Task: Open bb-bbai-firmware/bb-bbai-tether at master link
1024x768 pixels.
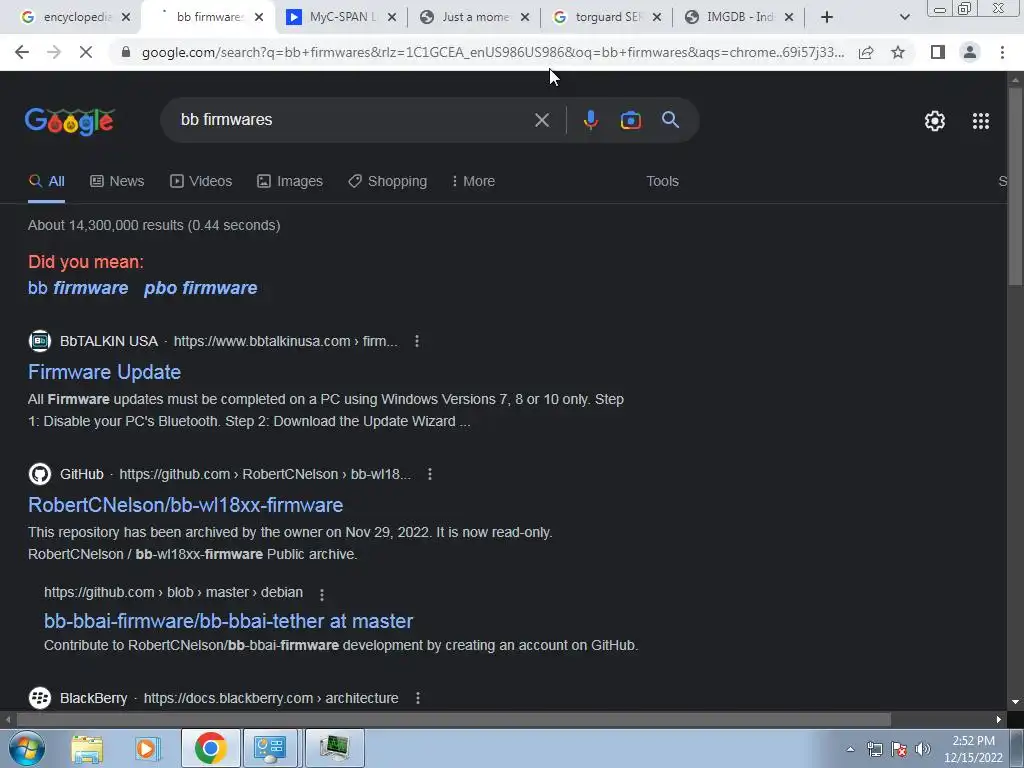Action: 229,621
